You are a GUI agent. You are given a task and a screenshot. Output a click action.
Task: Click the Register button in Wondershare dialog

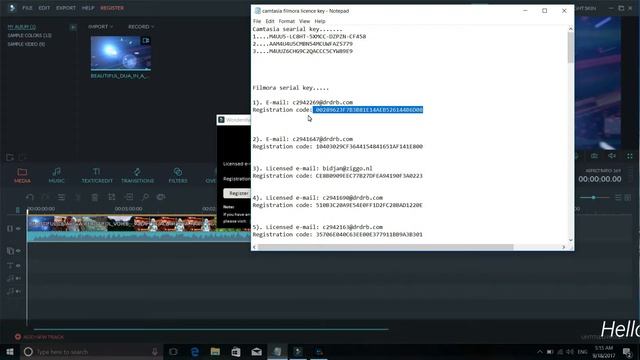(x=237, y=193)
